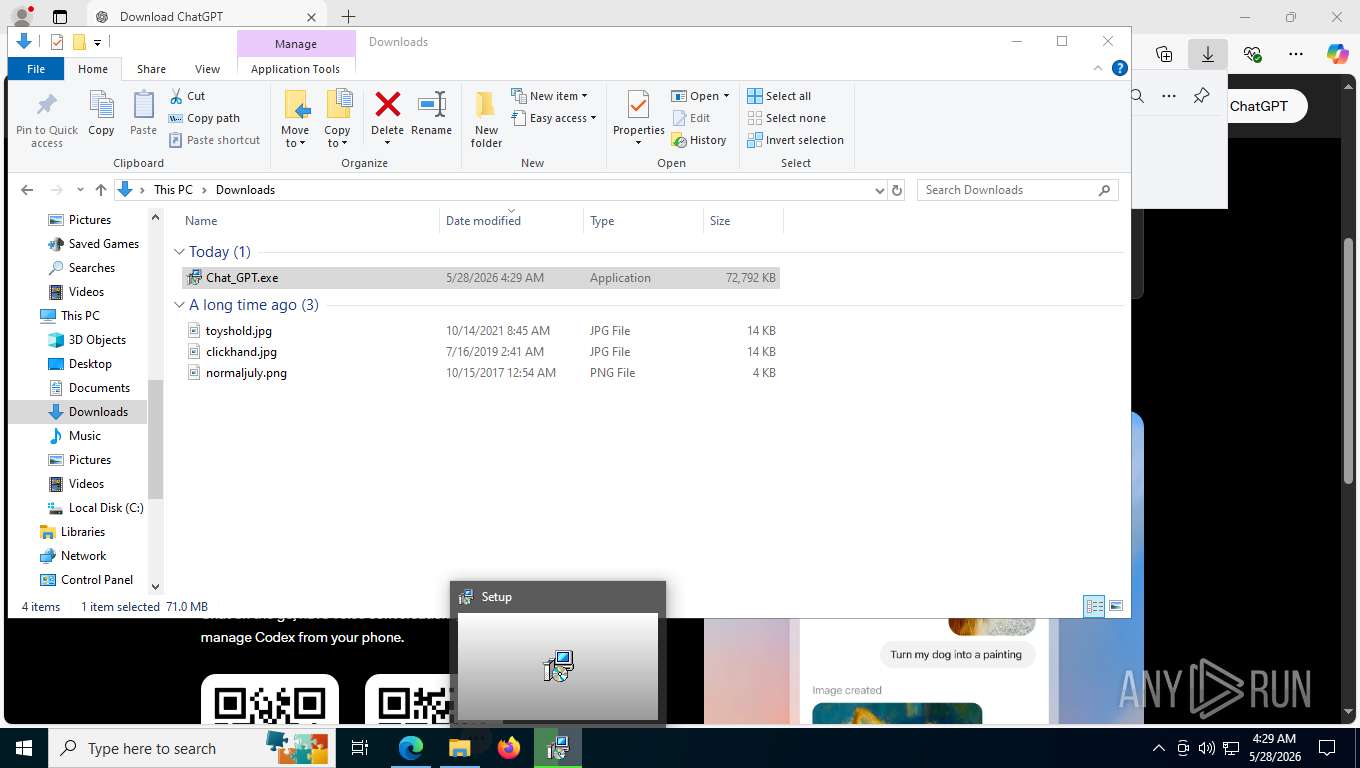Select Local Disk (C:) in navigation pane
Viewport: 1360px width, 768px height.
click(96, 508)
